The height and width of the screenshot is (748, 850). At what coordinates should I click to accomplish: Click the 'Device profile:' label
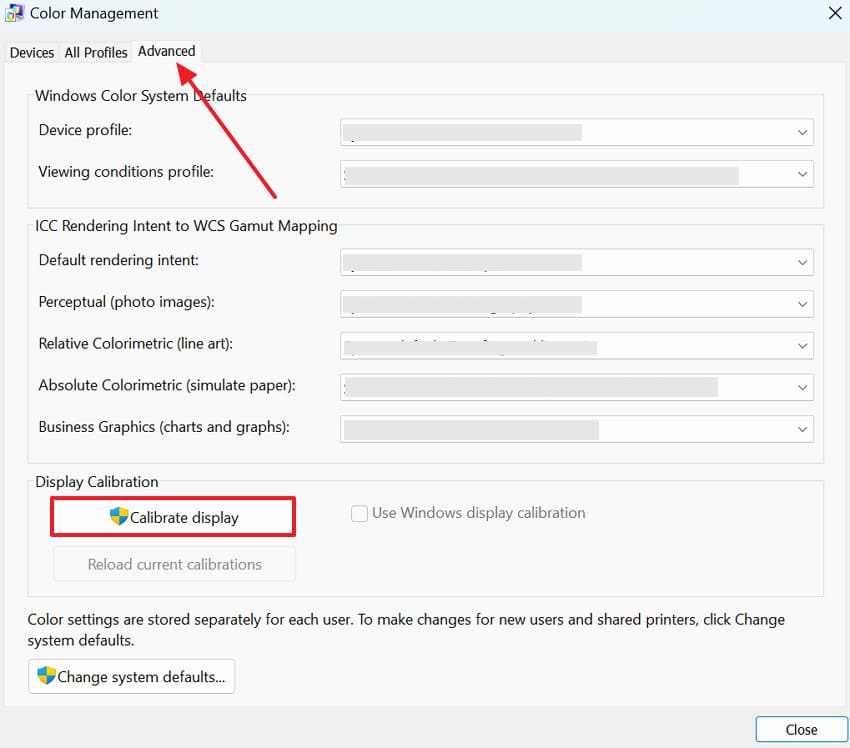pos(85,130)
